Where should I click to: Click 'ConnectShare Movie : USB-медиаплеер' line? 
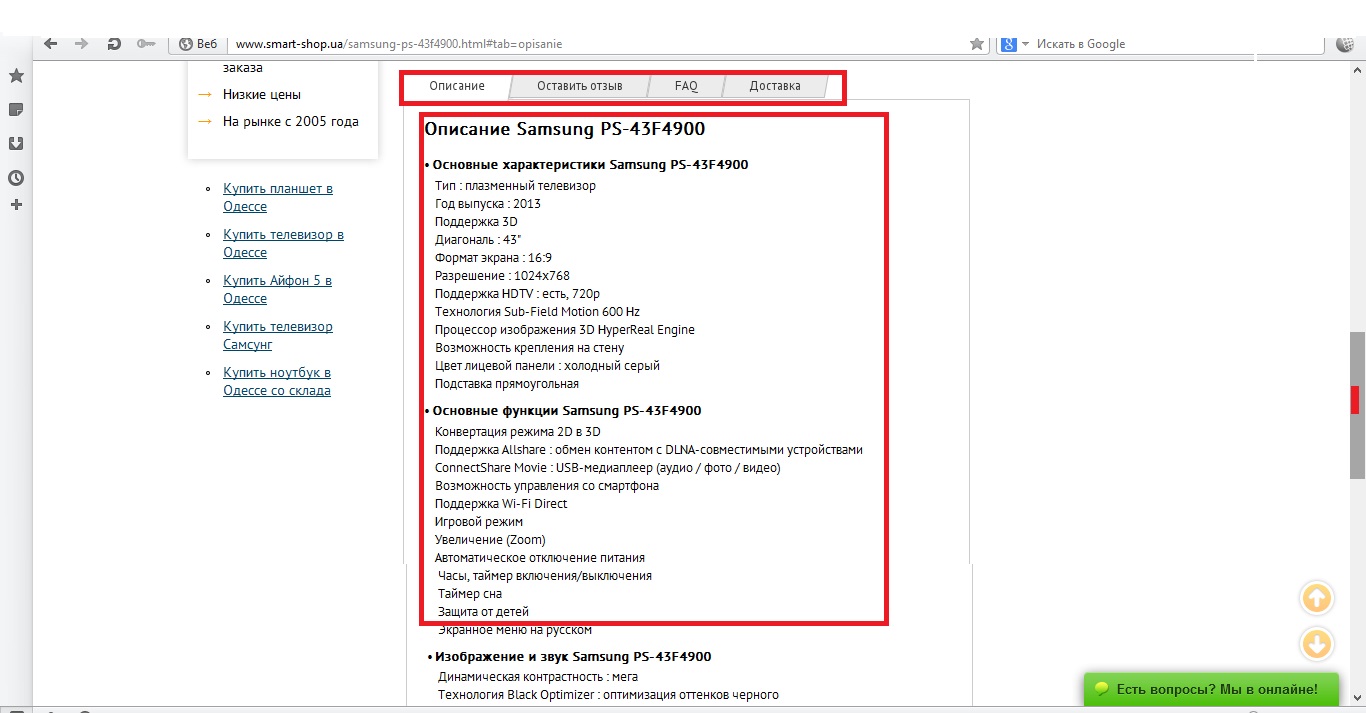pos(608,468)
